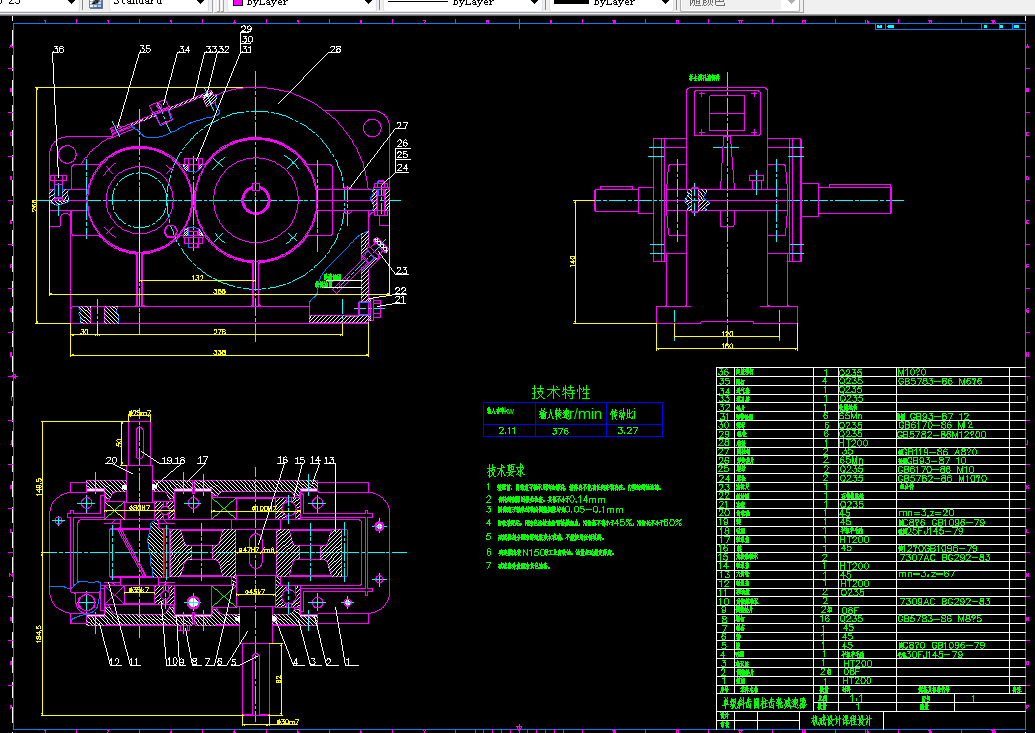Select the 160 width dimension in side view
1035x733 pixels.
[727, 346]
